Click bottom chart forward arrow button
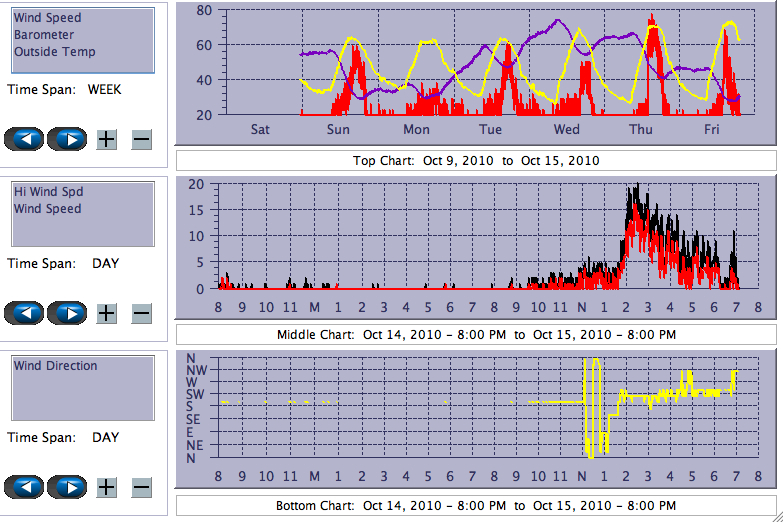Screen dimensions: 783x523 [68, 487]
